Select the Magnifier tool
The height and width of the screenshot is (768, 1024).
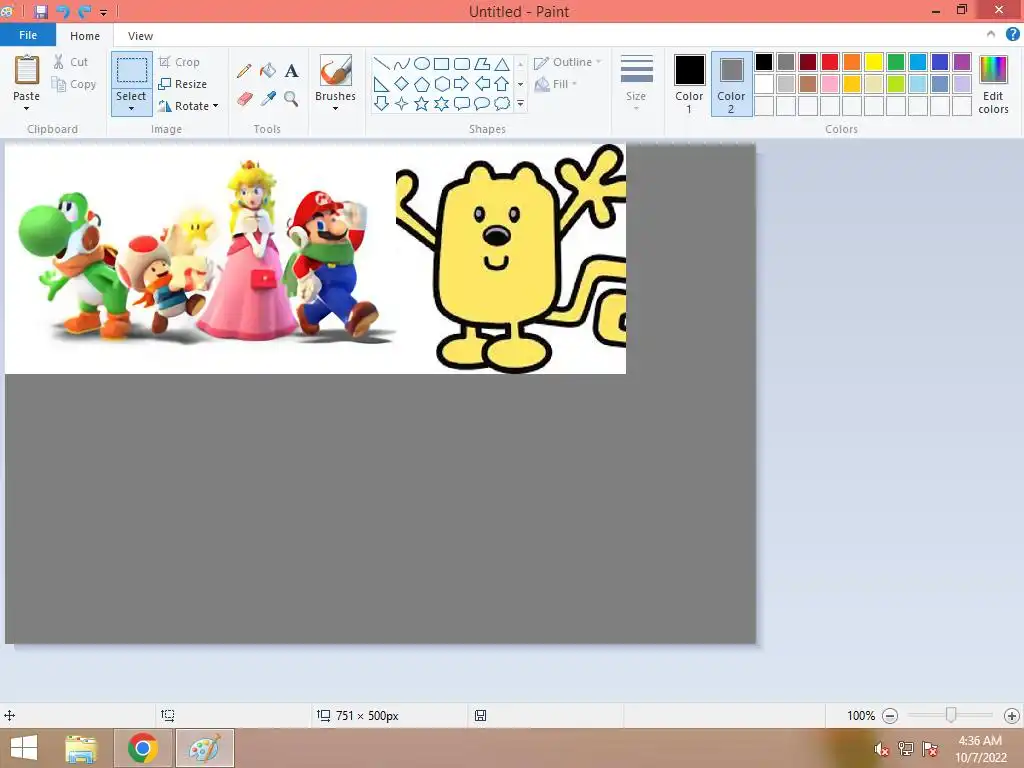tap(291, 99)
